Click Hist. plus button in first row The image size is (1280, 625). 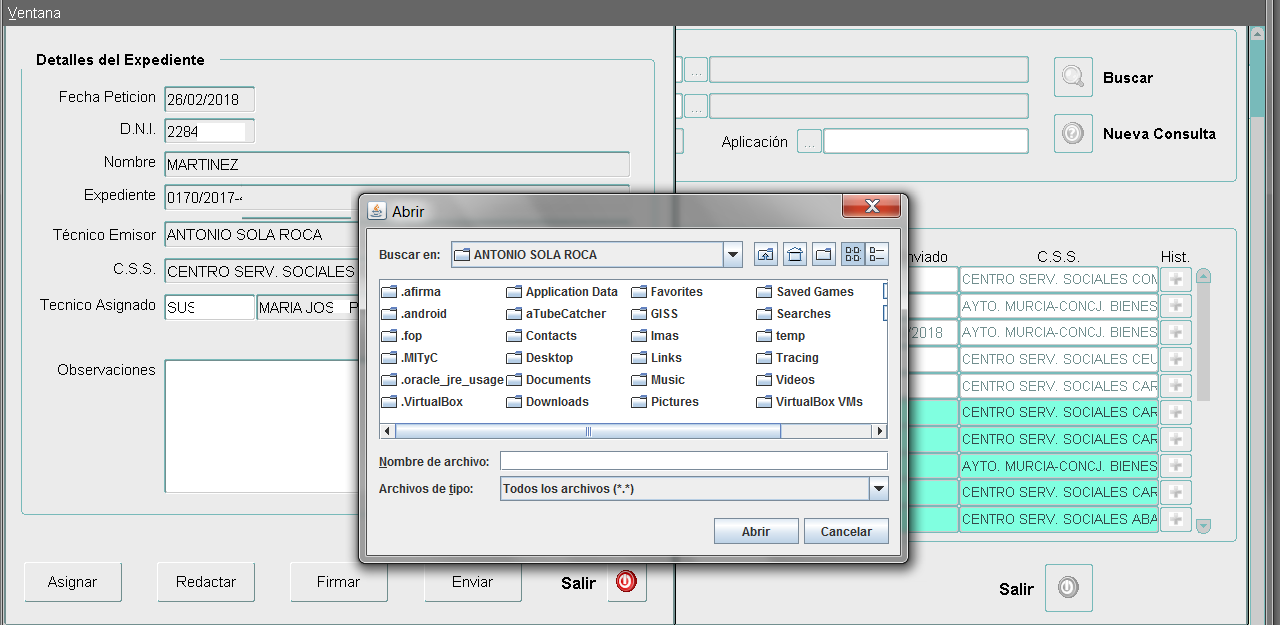point(1175,279)
